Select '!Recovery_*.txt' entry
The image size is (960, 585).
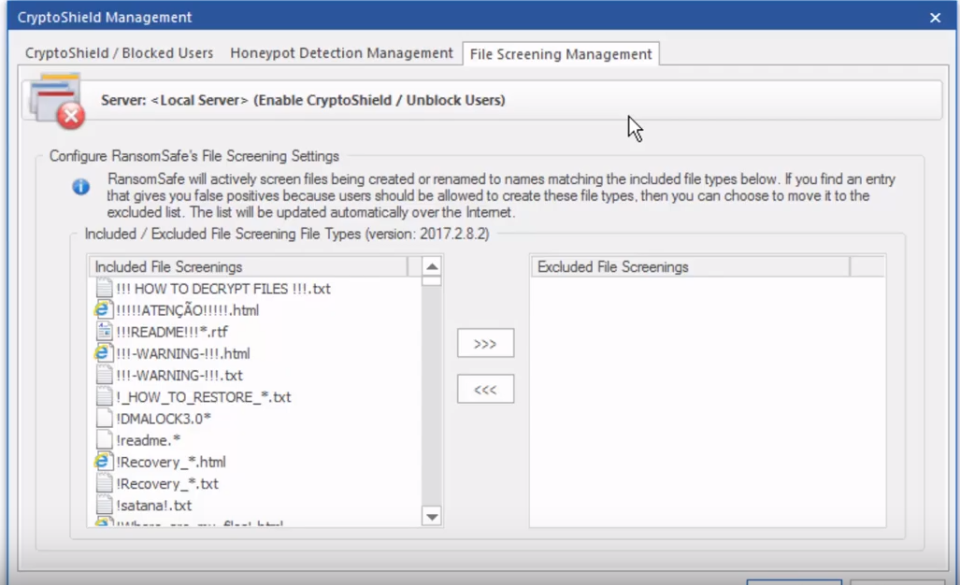[157, 484]
